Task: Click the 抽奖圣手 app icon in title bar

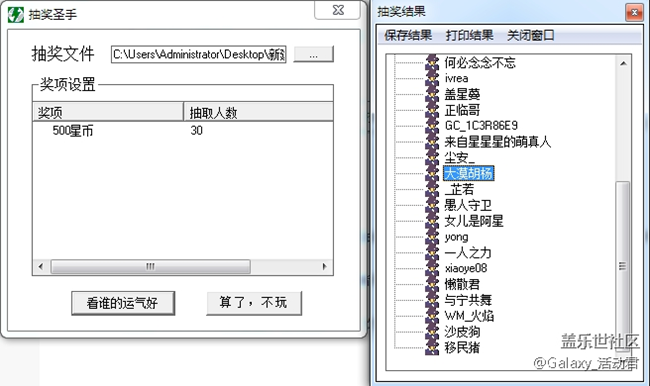Action: (x=16, y=15)
